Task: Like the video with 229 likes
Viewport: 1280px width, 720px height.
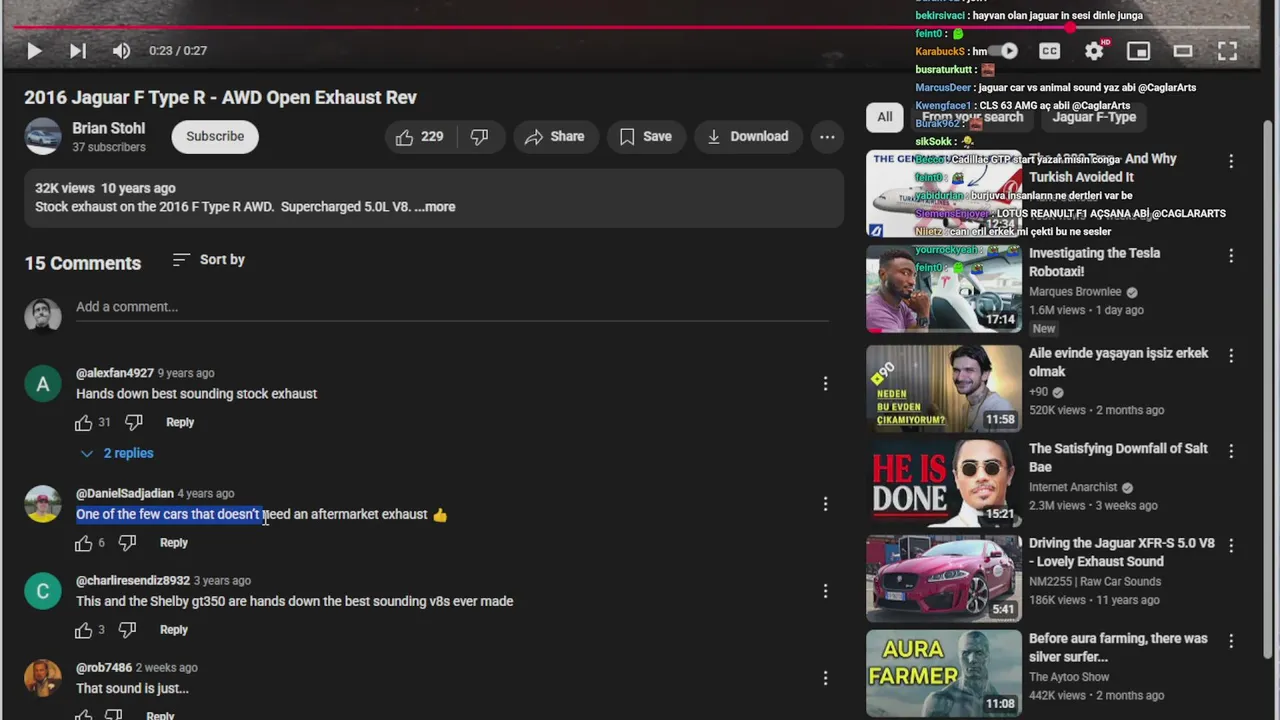Action: coord(420,137)
